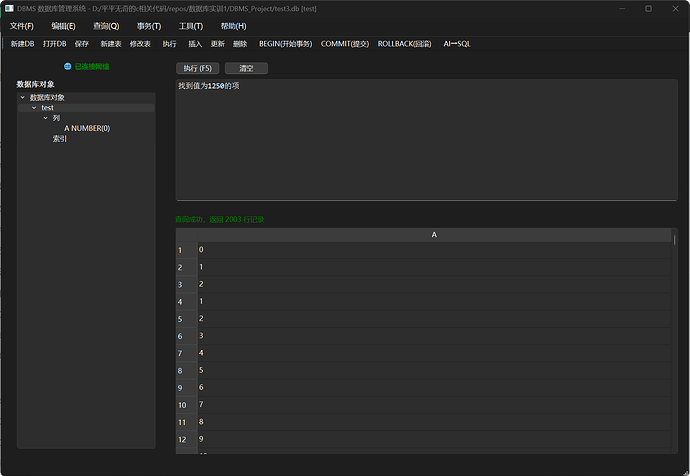Click the 数据库对象 panel heading
Image resolution: width=690 pixels, height=476 pixels.
[x=36, y=84]
